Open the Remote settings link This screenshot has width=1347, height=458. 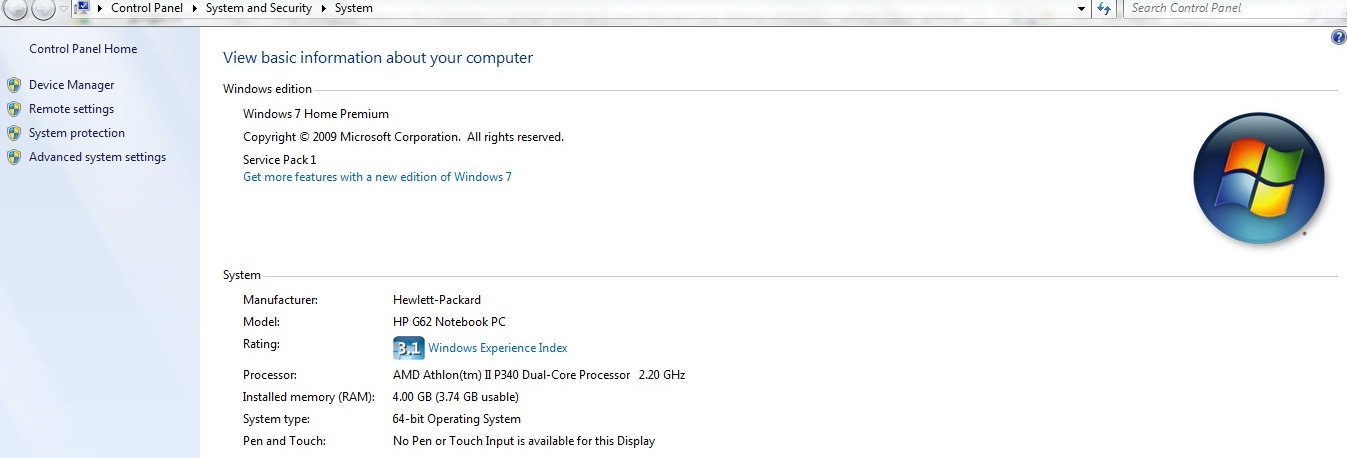71,109
